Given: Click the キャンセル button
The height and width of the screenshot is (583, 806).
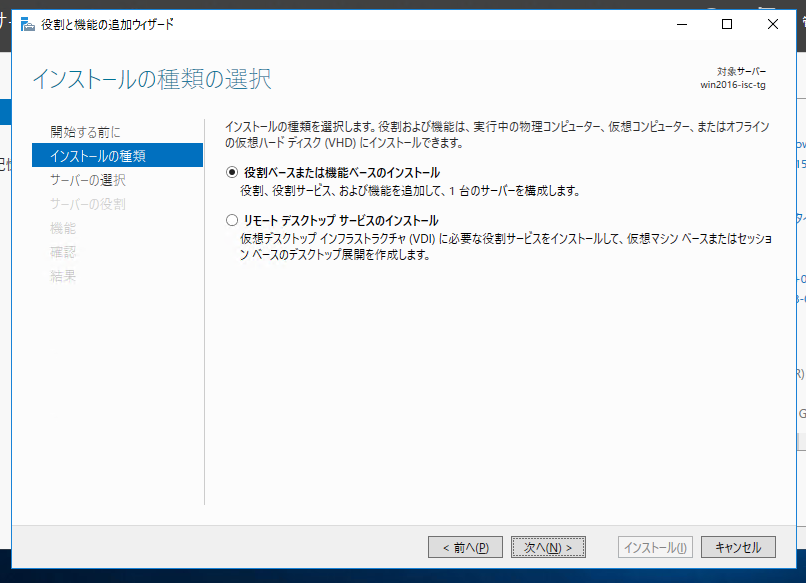Looking at the screenshot, I should (738, 548).
